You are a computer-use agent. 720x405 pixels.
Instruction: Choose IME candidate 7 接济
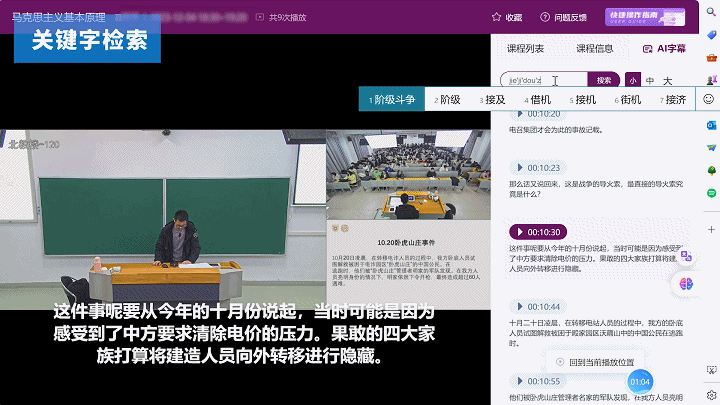coord(673,100)
